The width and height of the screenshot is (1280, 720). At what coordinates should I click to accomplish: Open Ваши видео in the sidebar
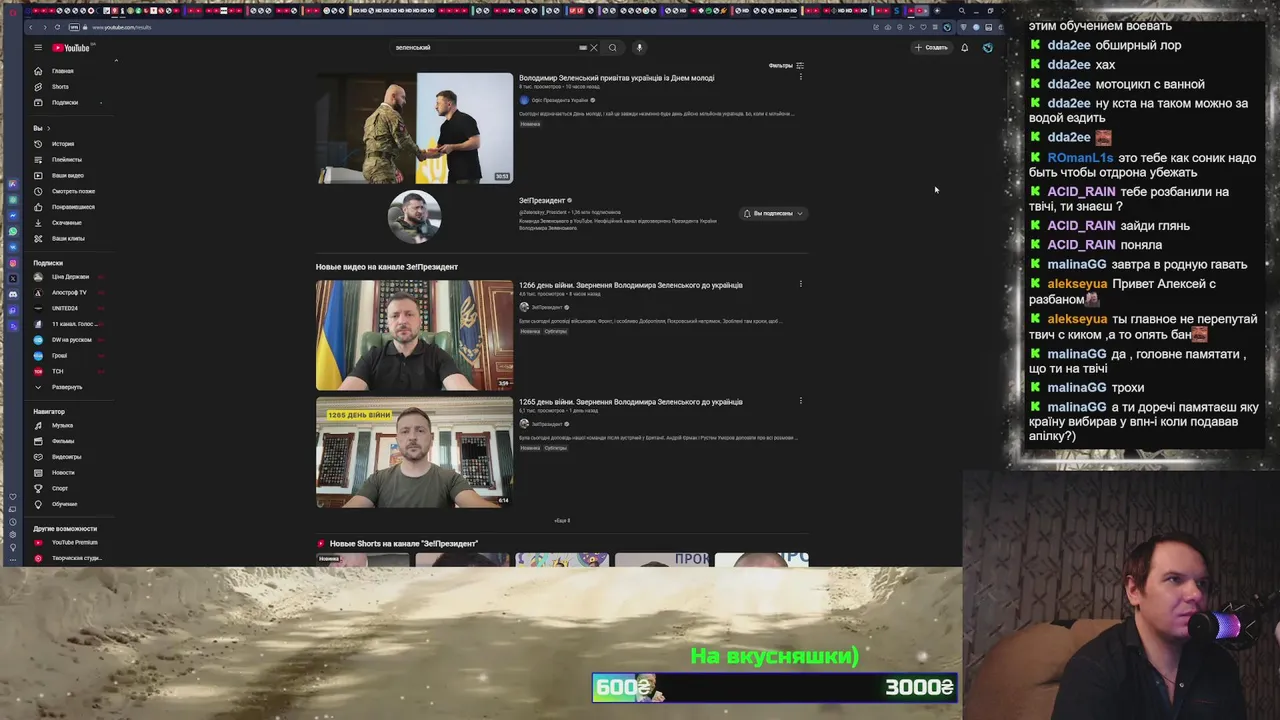point(67,175)
